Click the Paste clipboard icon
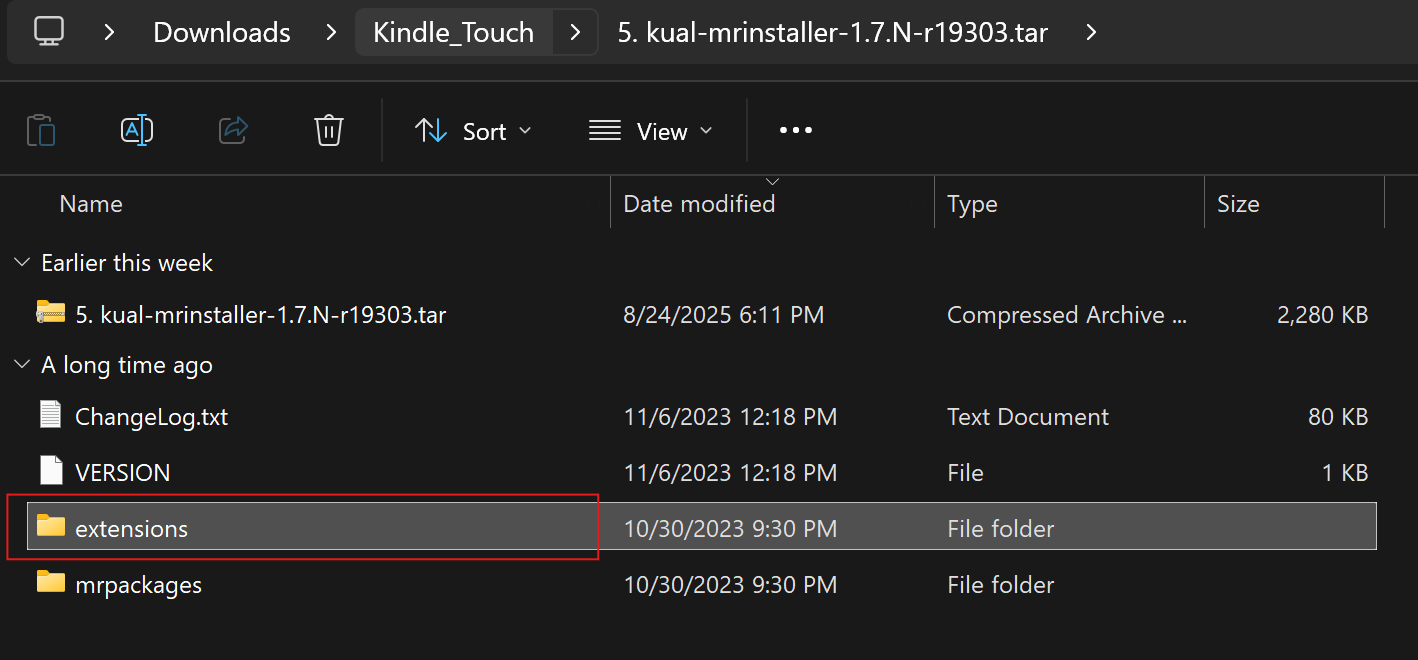Screen dimensions: 1418x660 (41, 131)
